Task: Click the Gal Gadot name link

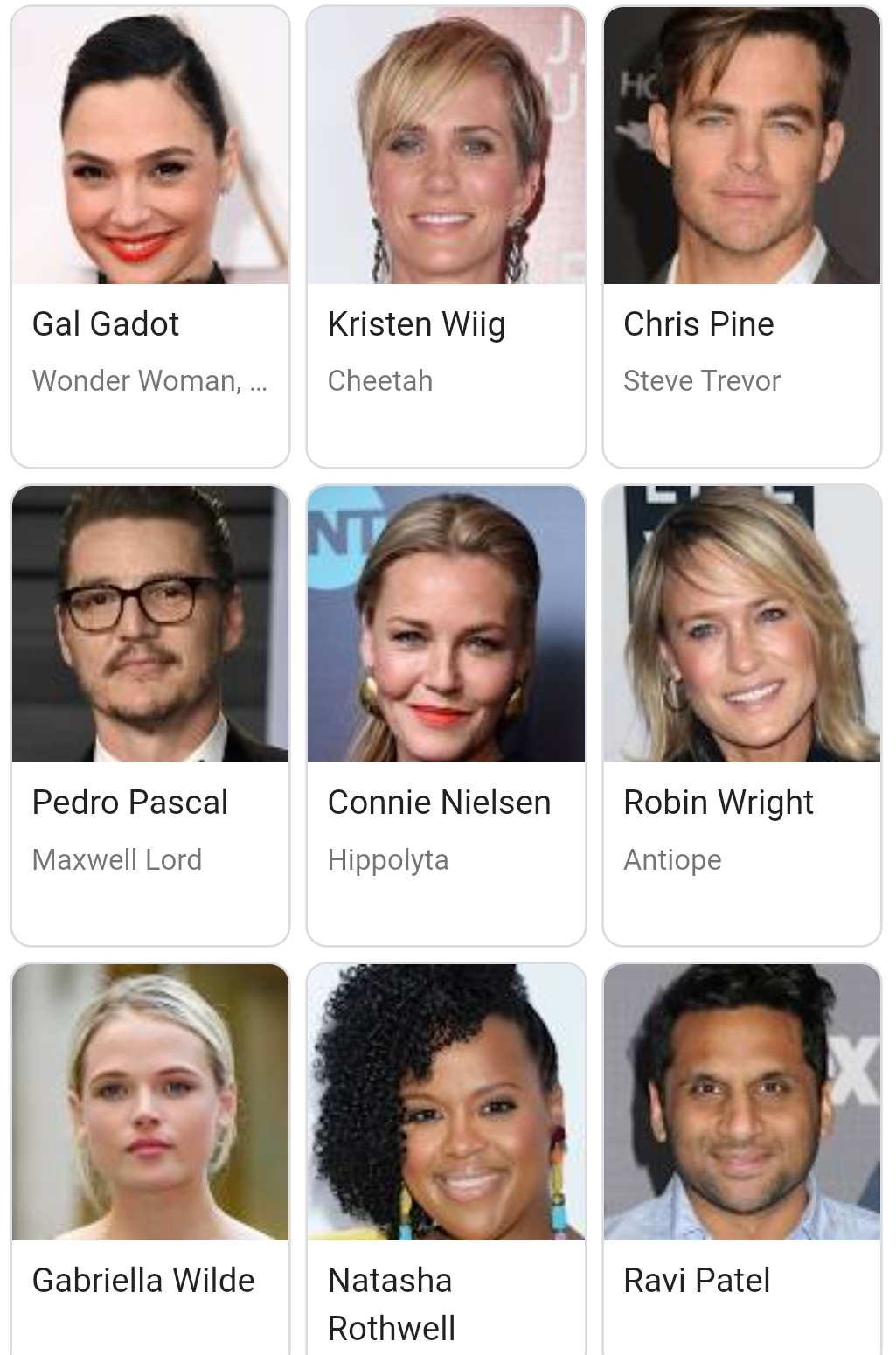Action: 106,324
